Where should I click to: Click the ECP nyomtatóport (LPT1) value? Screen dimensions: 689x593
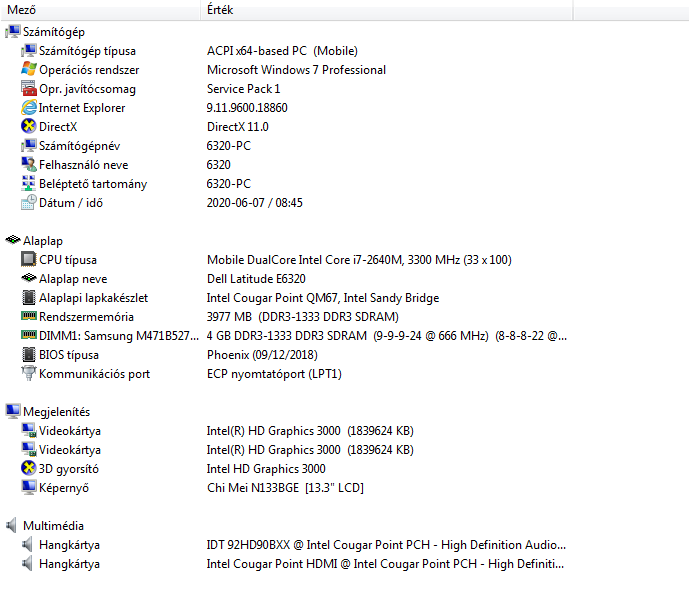(x=274, y=374)
